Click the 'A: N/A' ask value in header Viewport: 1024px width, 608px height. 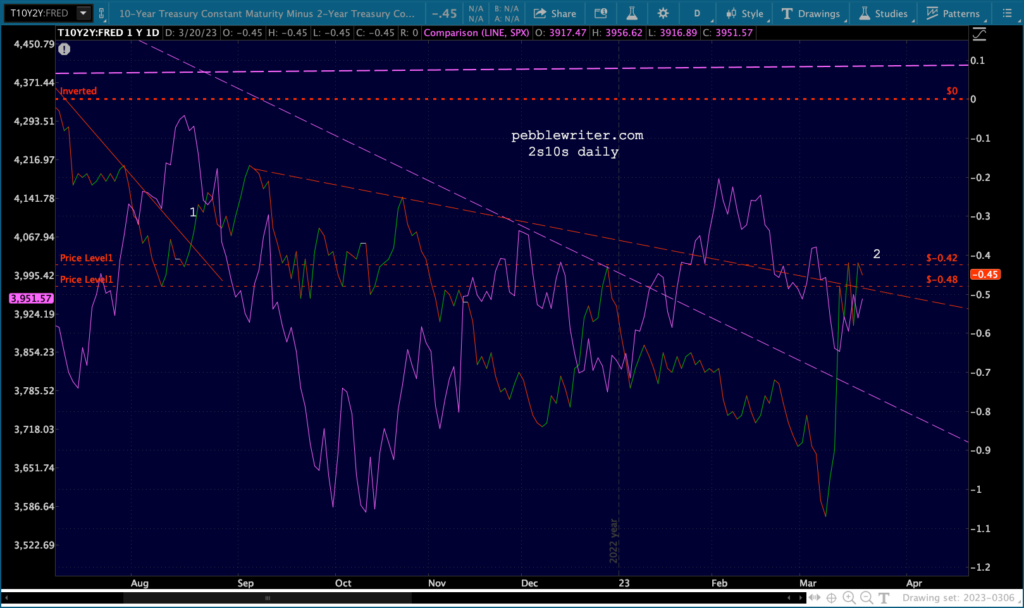click(507, 18)
